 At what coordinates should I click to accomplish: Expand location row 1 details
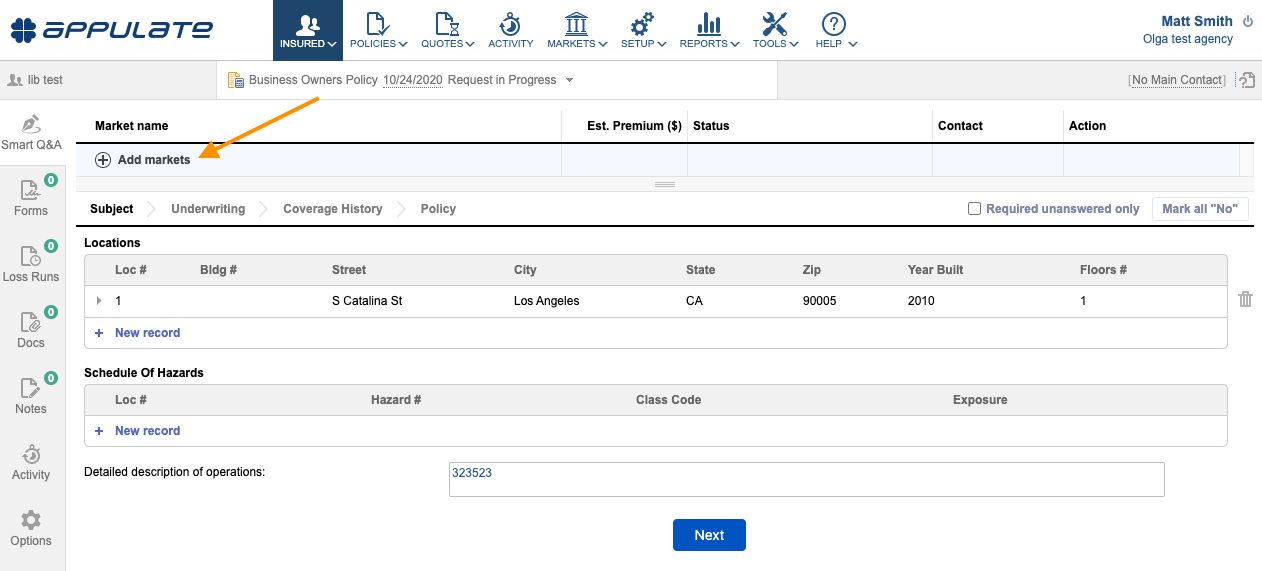[x=99, y=301]
